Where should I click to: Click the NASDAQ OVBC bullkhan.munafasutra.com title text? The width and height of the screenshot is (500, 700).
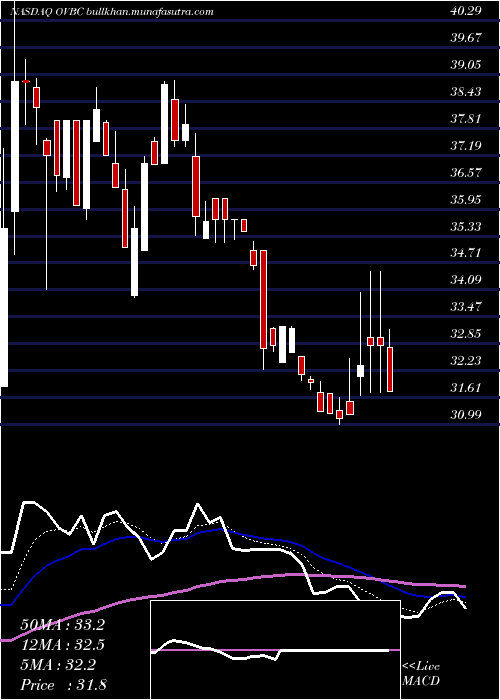point(112,12)
